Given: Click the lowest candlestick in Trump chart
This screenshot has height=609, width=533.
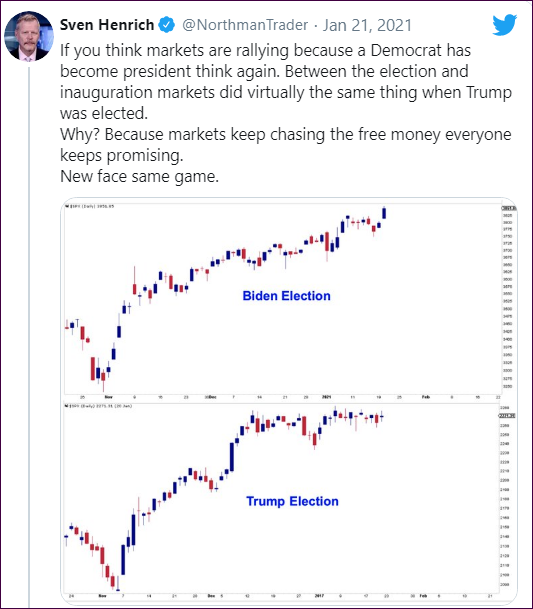Looking at the screenshot, I should click(x=118, y=584).
